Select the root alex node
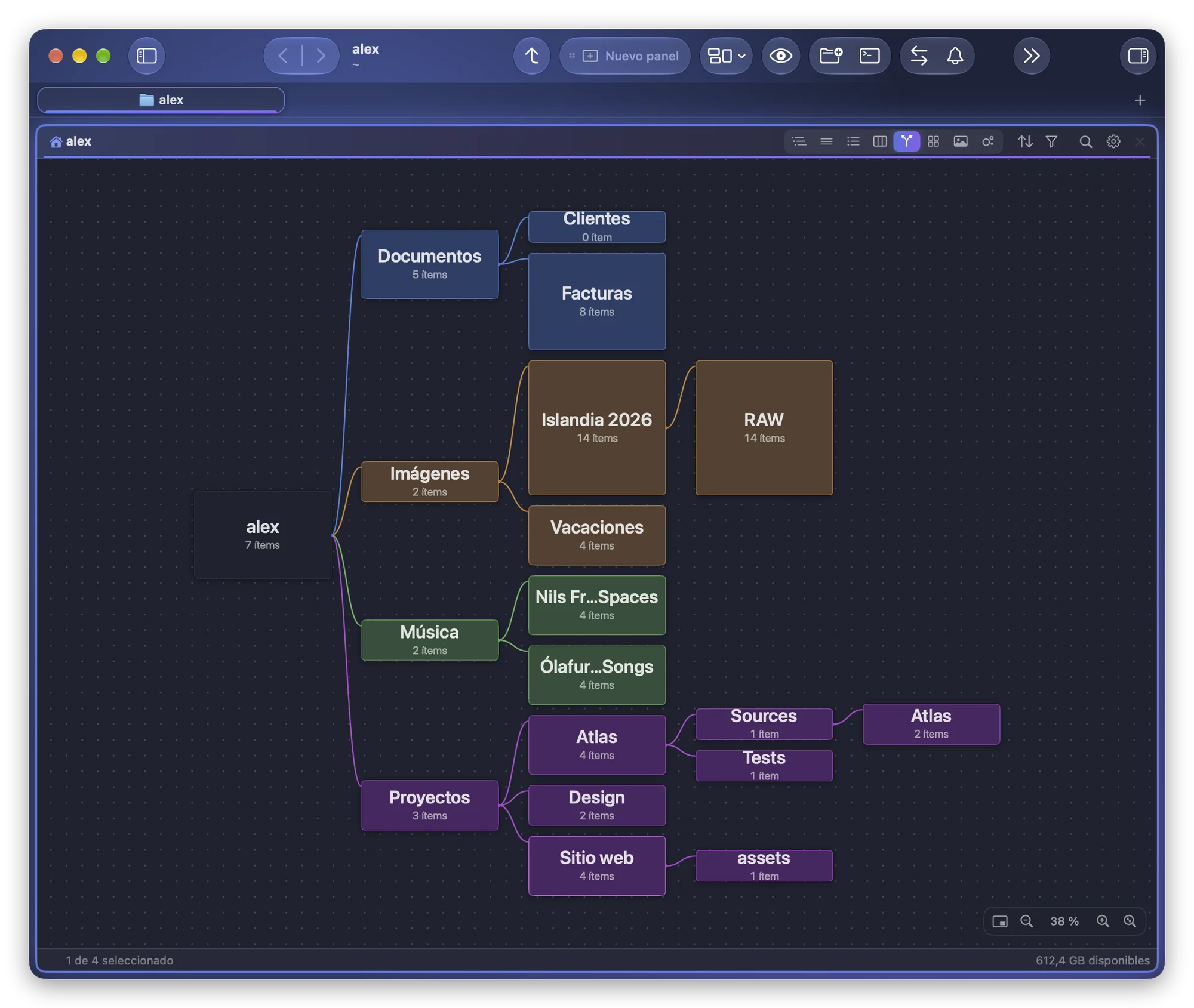 click(x=262, y=534)
